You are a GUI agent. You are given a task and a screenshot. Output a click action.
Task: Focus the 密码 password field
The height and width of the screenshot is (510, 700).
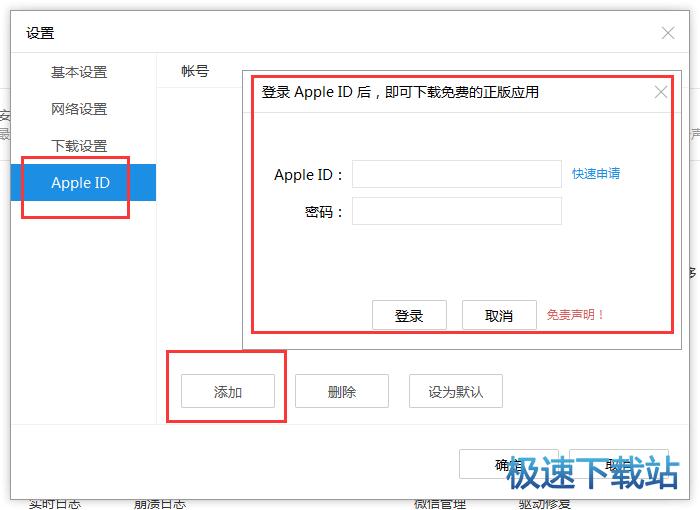[457, 211]
